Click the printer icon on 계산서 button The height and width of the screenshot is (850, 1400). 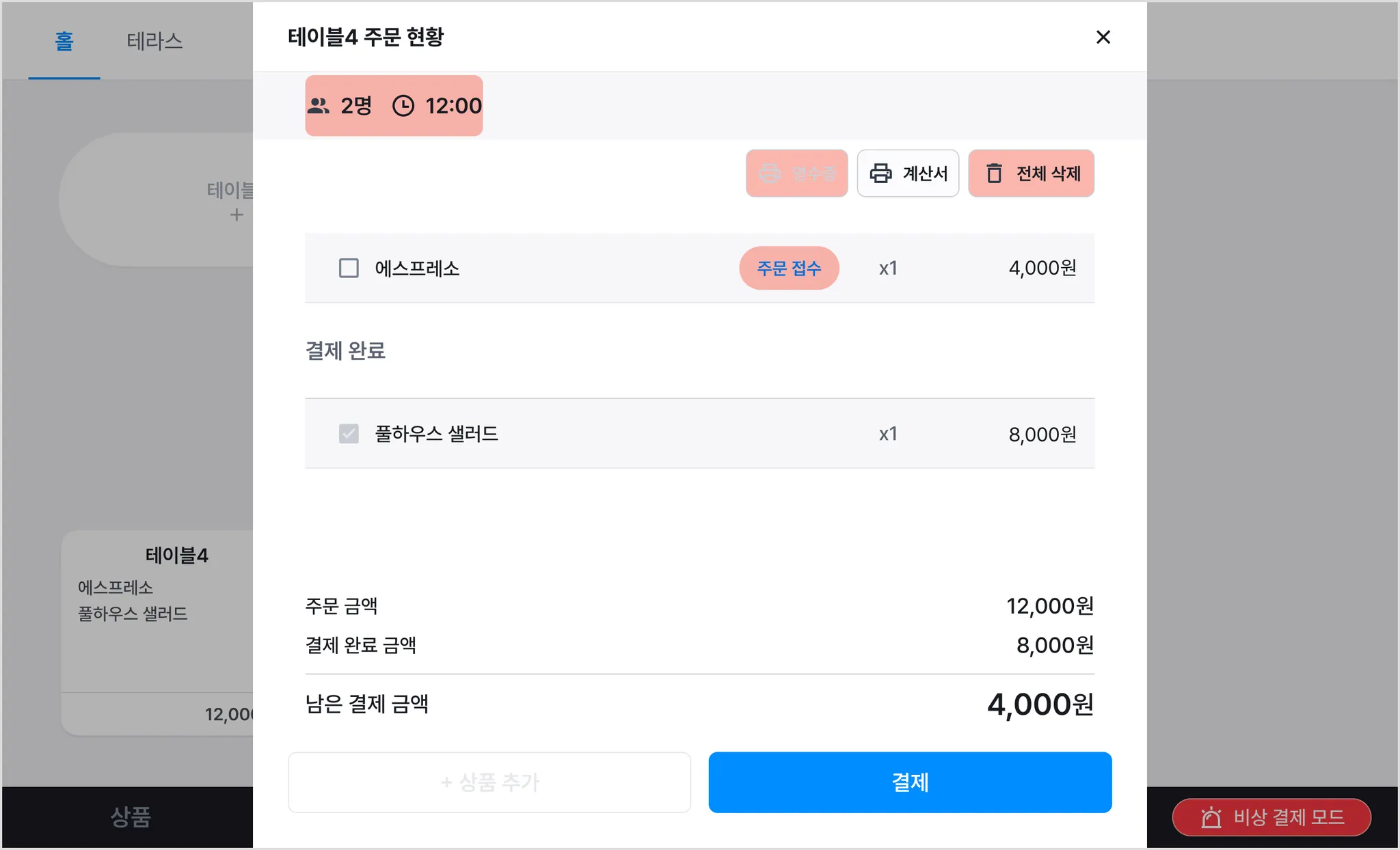[x=880, y=174]
